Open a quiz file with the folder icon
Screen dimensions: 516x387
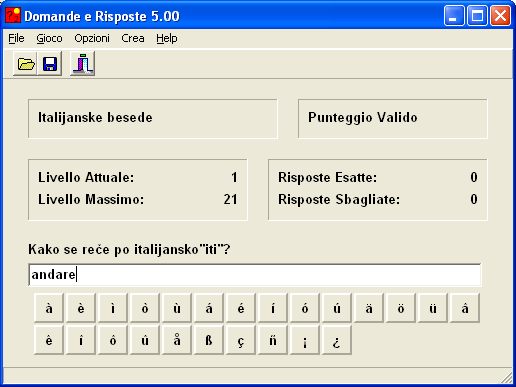(26, 63)
